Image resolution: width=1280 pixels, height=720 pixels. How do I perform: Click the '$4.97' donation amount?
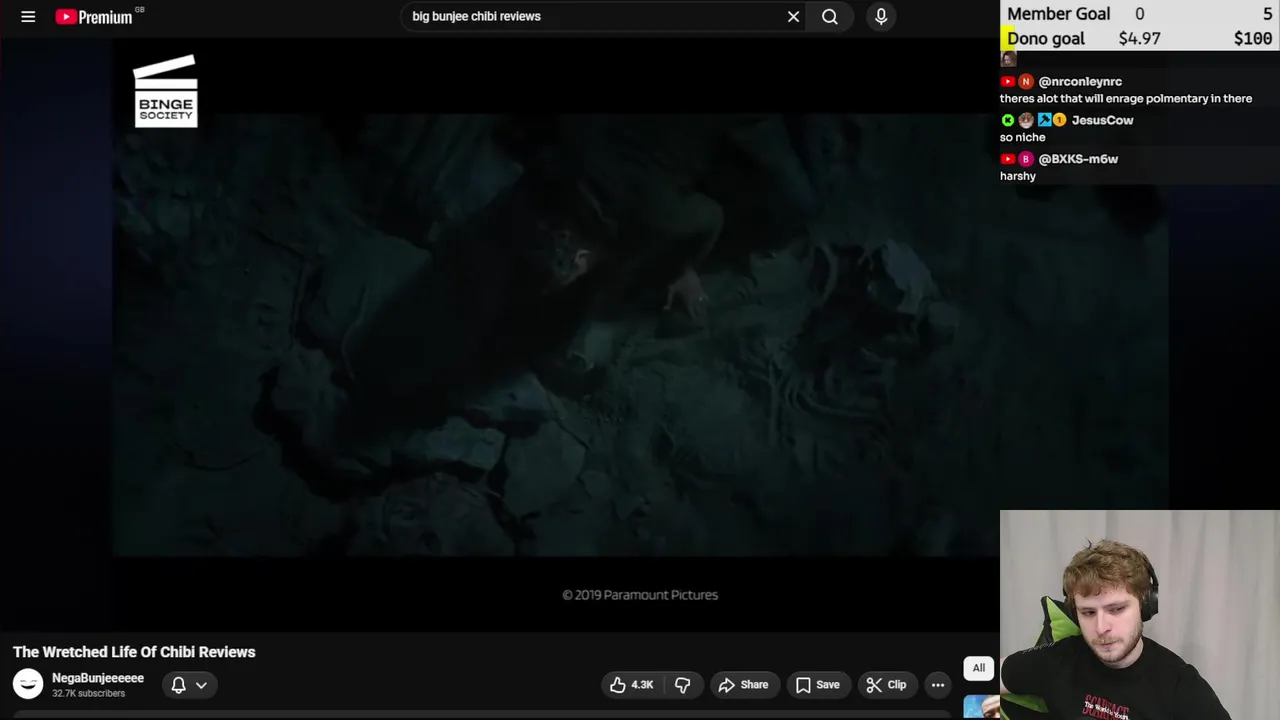(x=1139, y=39)
